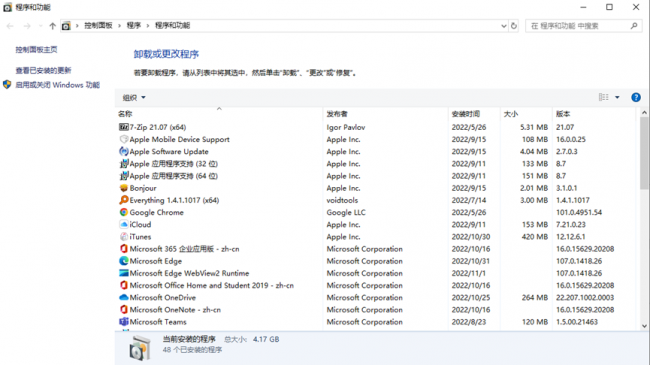Click the 264 MB size cell
Viewport: 650px width, 365px height.
(x=534, y=297)
